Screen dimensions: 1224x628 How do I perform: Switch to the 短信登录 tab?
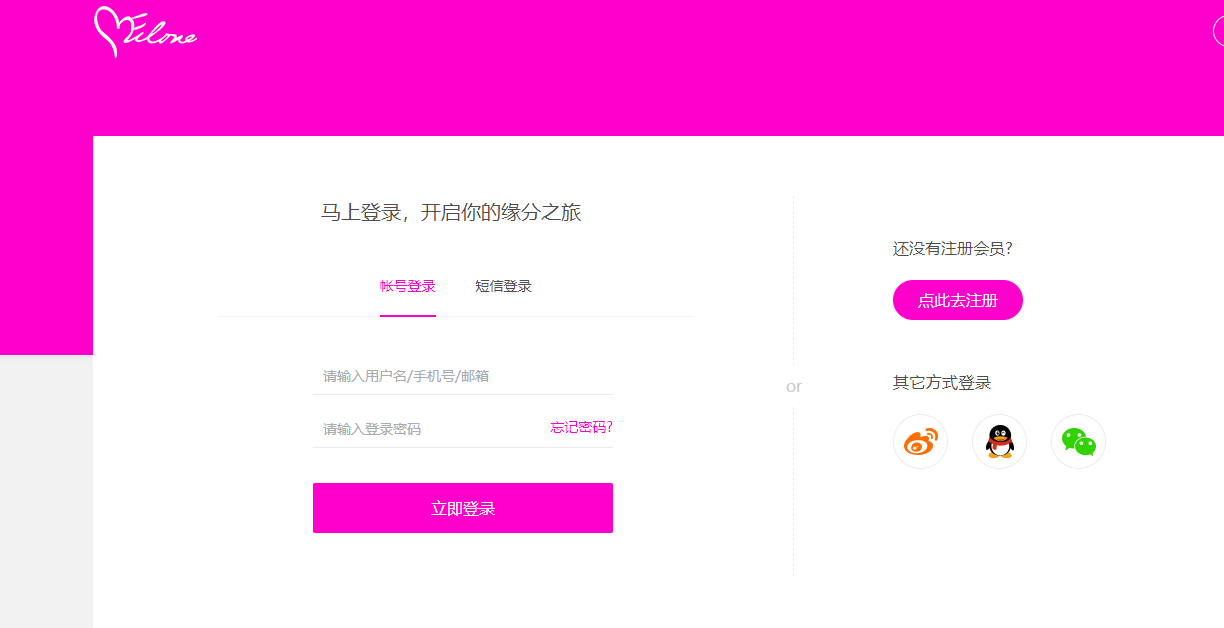pyautogui.click(x=503, y=286)
